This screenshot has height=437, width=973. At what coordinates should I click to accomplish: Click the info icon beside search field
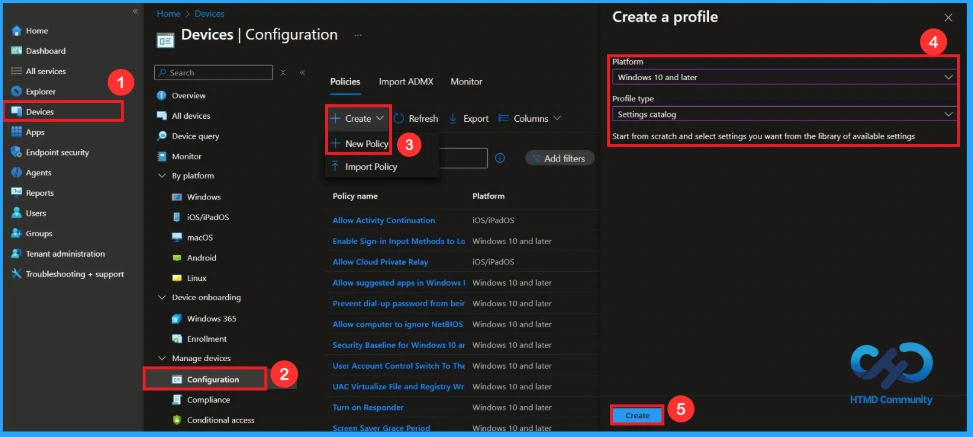pos(500,158)
